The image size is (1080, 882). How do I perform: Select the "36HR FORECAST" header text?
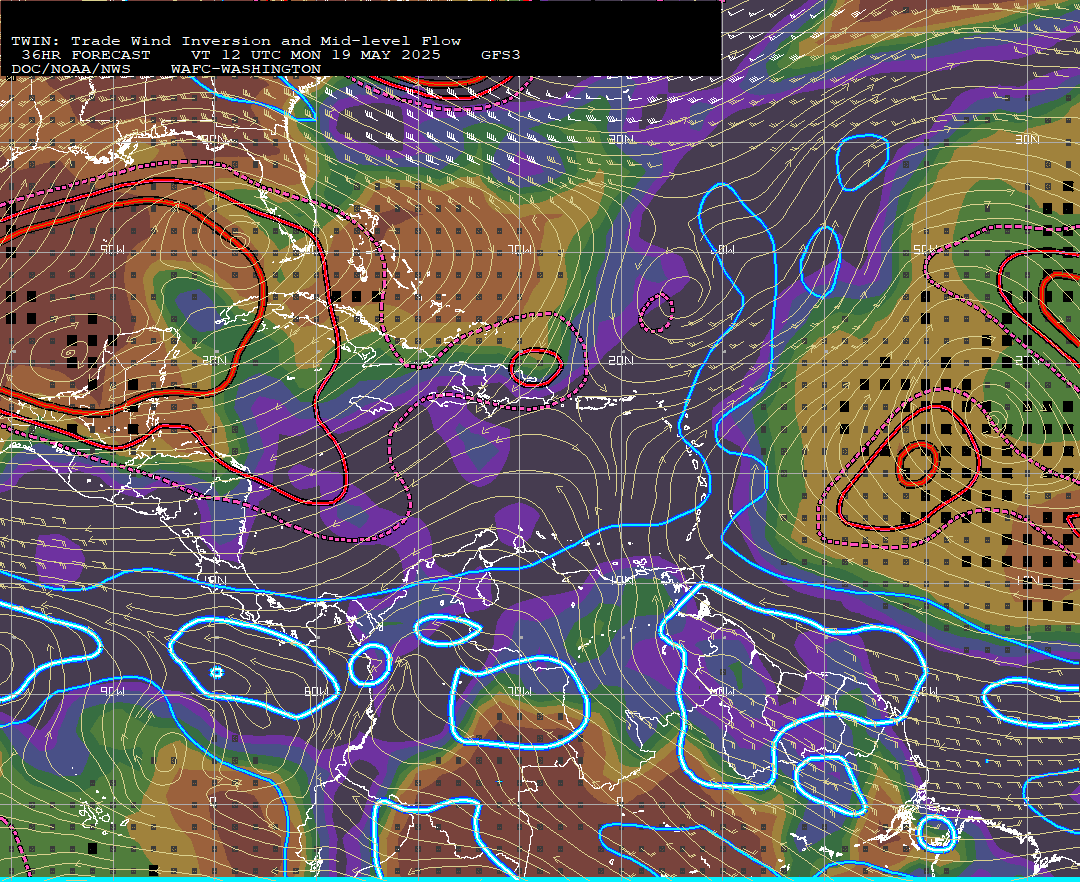85,55
